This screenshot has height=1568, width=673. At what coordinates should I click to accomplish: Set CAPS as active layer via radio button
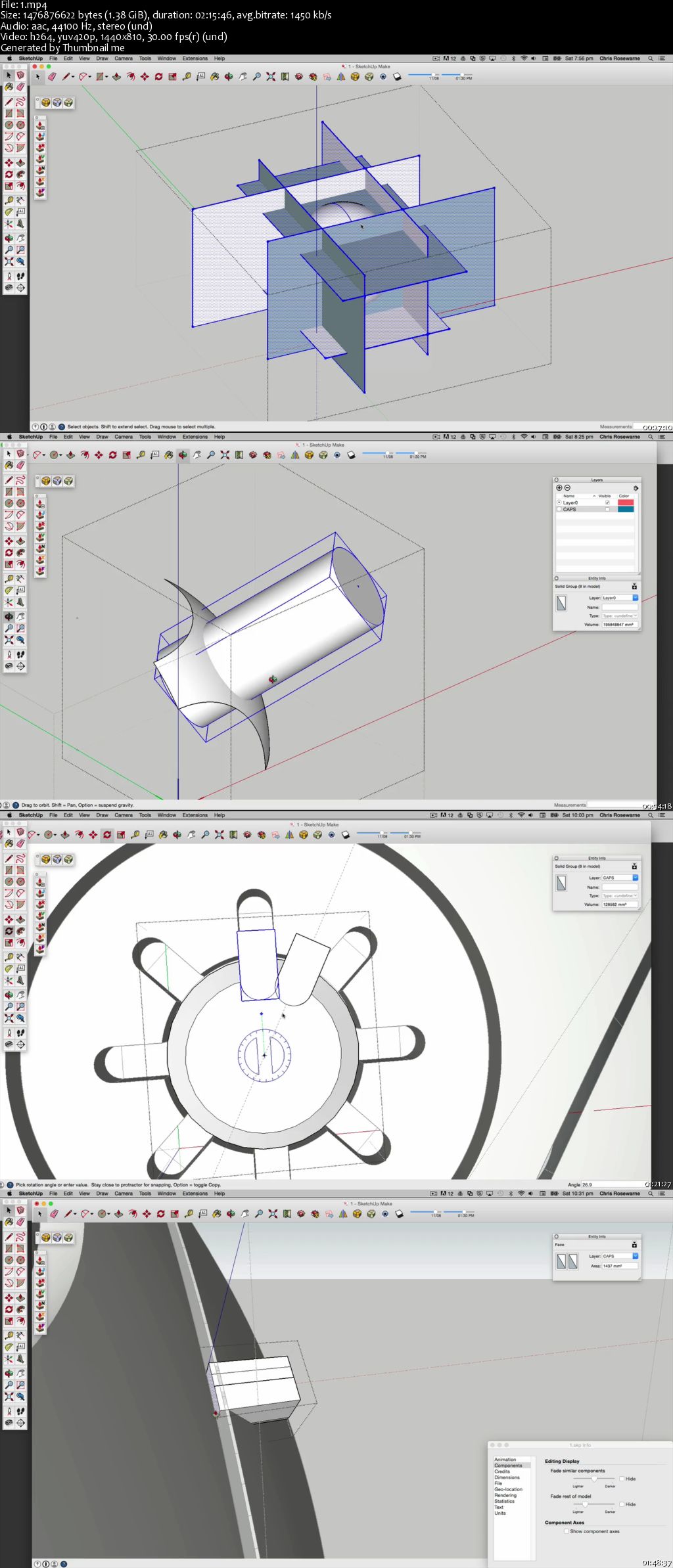[559, 509]
